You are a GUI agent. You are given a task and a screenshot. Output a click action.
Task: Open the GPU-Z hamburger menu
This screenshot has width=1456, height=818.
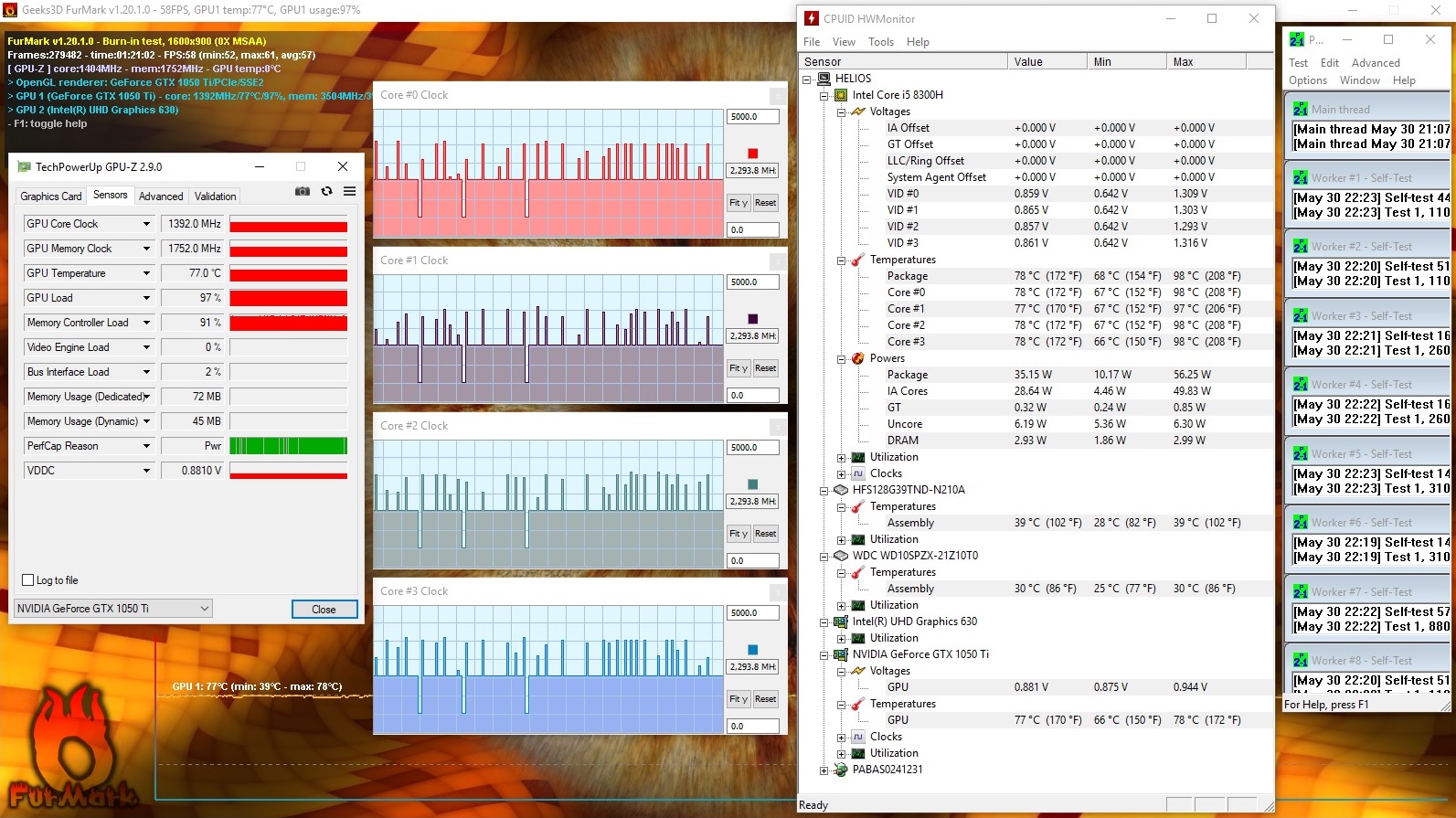click(x=349, y=191)
